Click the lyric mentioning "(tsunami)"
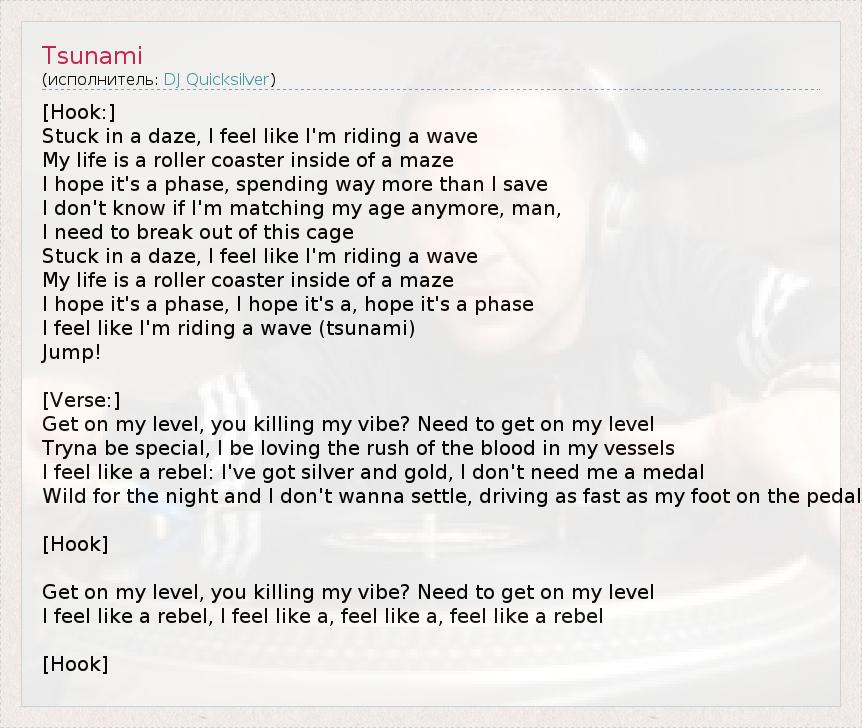The image size is (862, 728). pyautogui.click(x=228, y=328)
